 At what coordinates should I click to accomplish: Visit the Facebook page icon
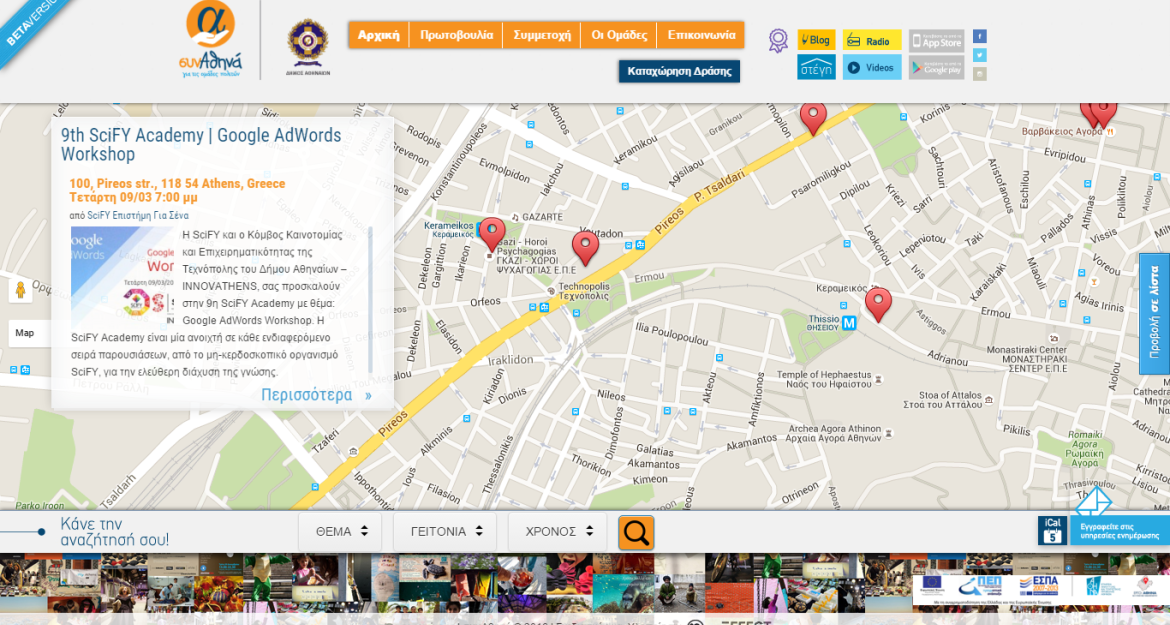(980, 36)
